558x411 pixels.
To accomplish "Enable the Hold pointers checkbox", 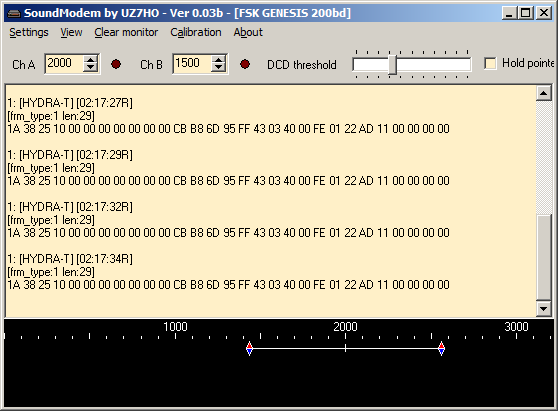I will coord(490,64).
